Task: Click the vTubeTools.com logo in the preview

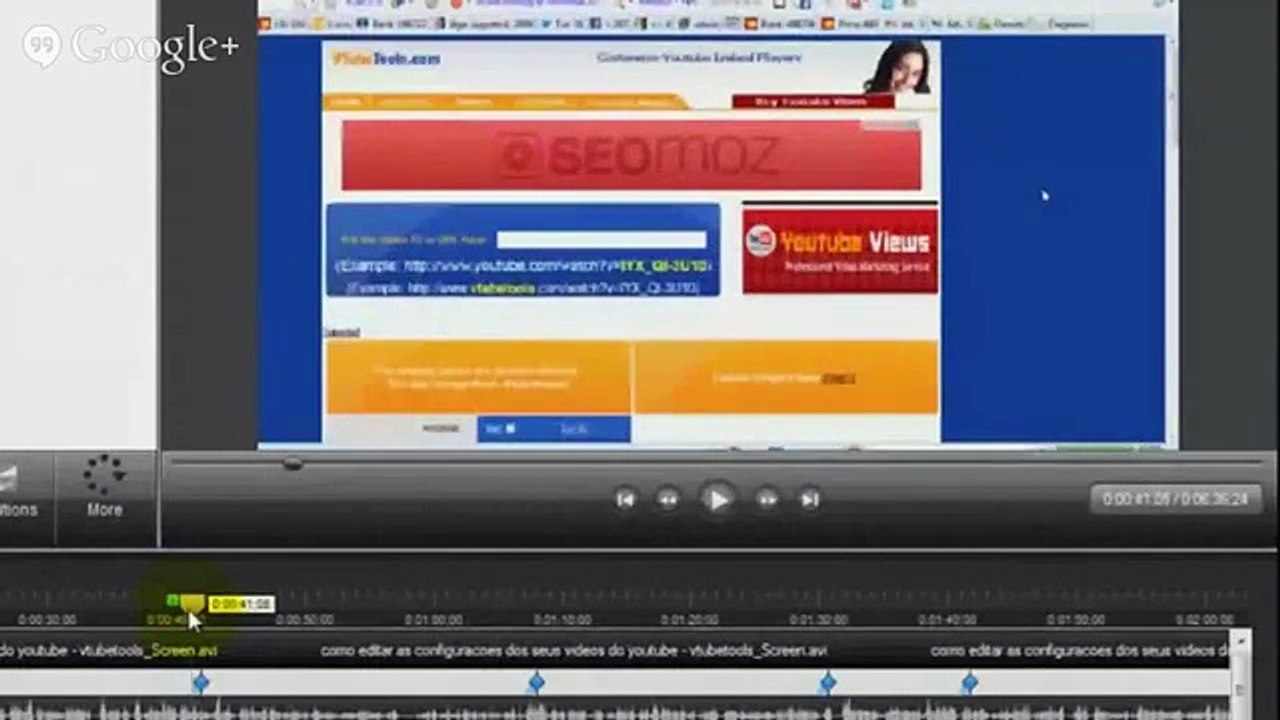Action: click(x=386, y=59)
